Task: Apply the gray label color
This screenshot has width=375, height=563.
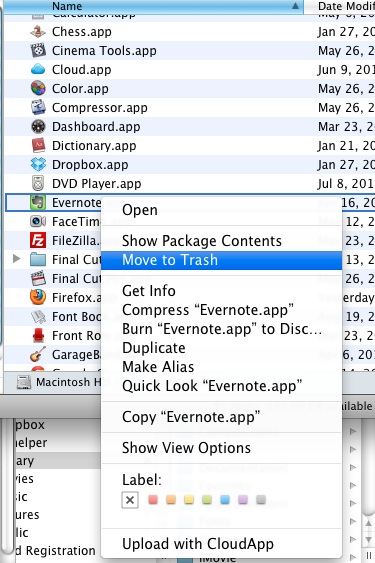Action: pyautogui.click(x=261, y=499)
